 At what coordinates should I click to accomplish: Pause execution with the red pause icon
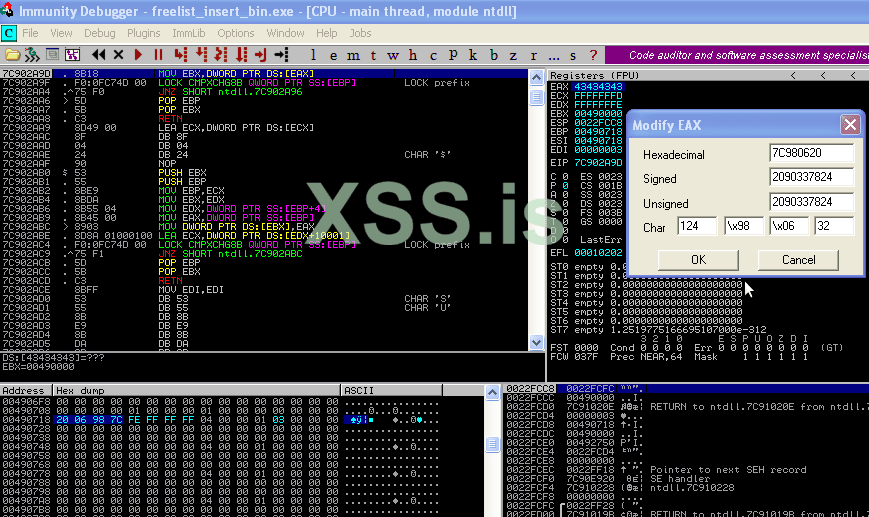click(158, 54)
